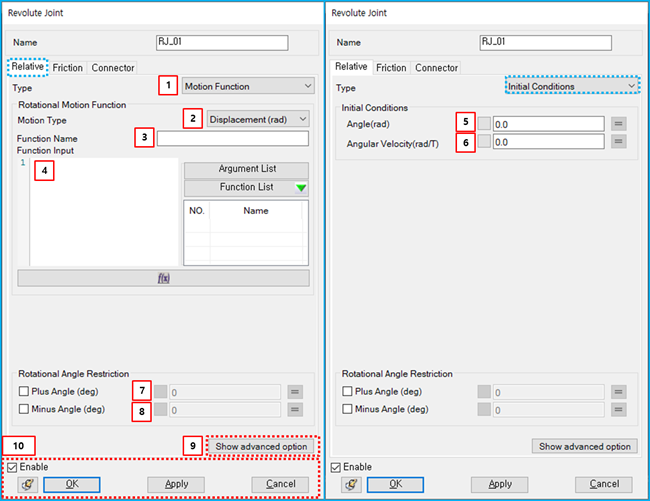Click the Function Name input field
650x501 pixels.
click(233, 138)
